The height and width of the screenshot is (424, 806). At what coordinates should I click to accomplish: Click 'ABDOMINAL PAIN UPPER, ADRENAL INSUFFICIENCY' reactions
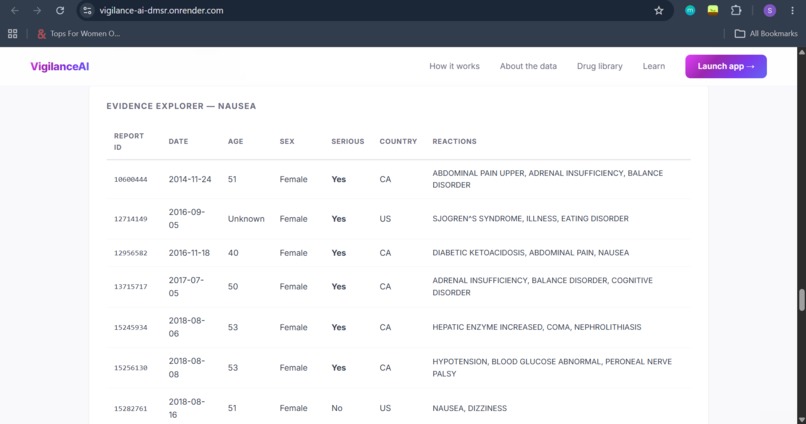[x=547, y=179]
